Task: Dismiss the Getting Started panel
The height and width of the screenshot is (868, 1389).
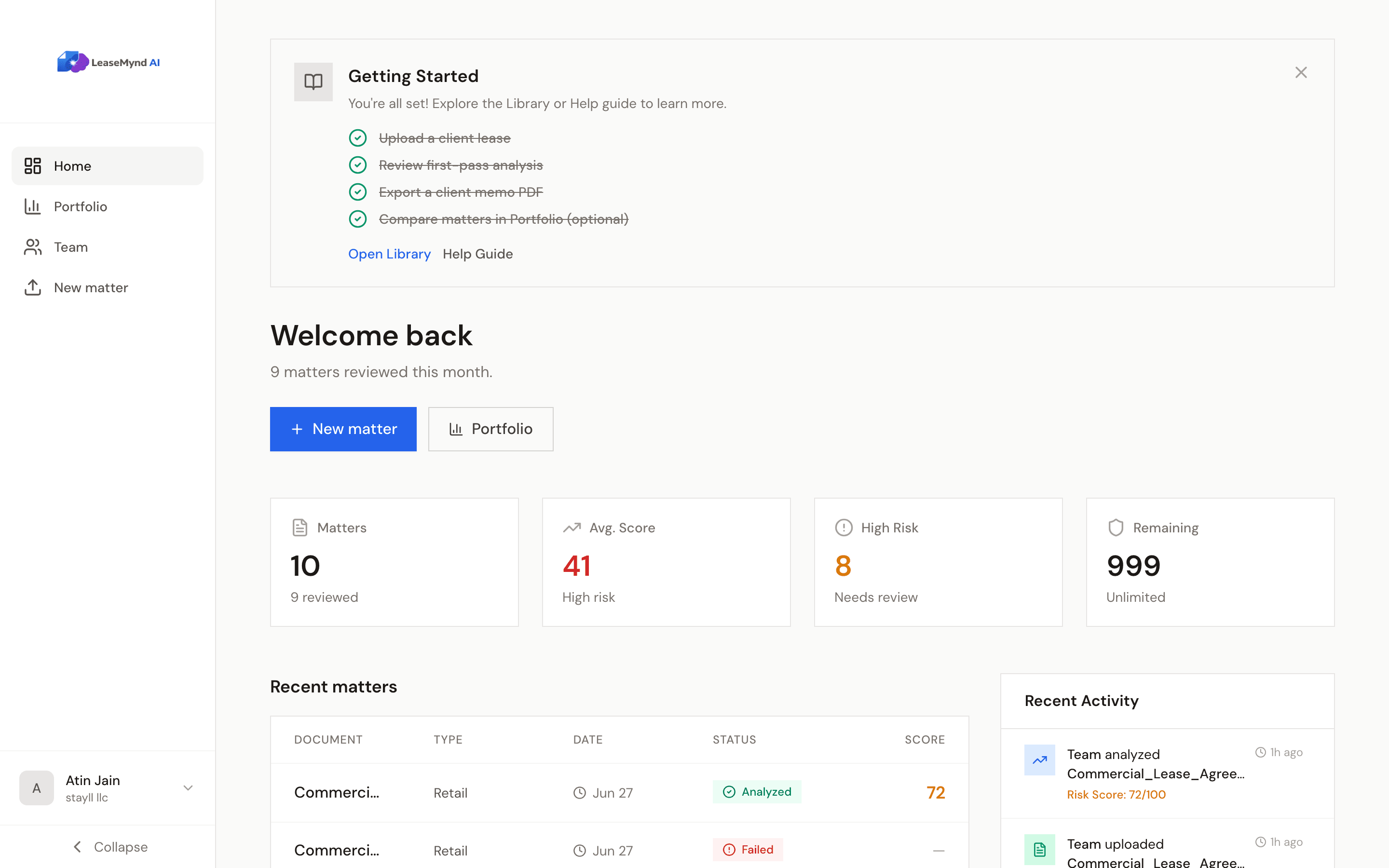Action: point(1301,72)
